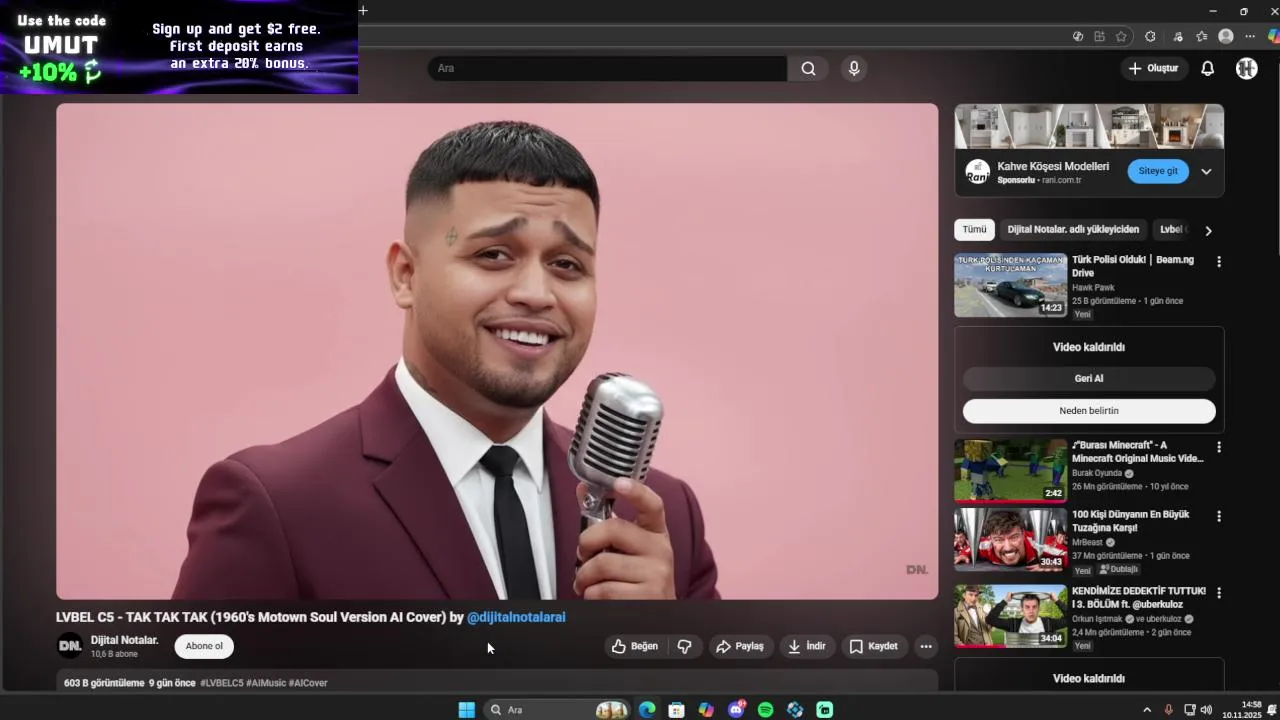Click the #AICover hashtag
The height and width of the screenshot is (720, 1280).
(308, 683)
